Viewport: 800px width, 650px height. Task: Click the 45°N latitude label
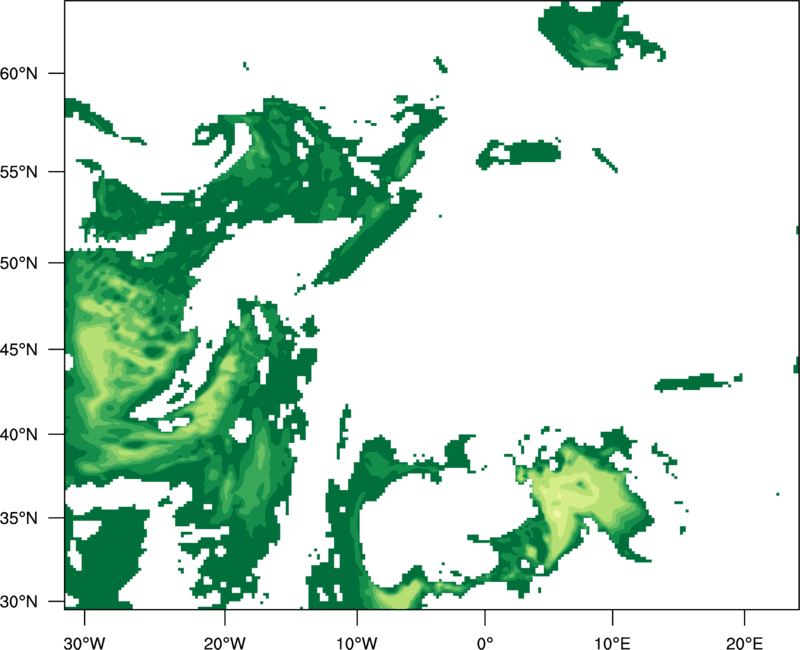(19, 350)
